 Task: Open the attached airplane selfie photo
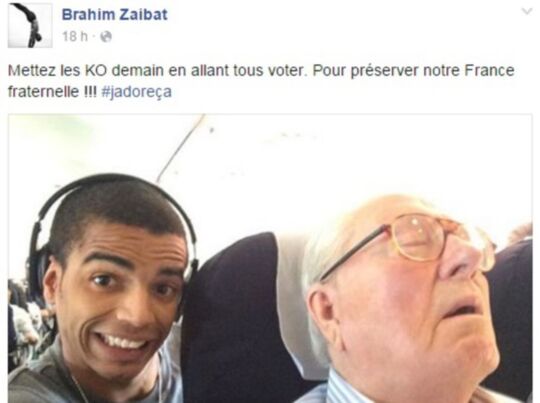point(270,258)
